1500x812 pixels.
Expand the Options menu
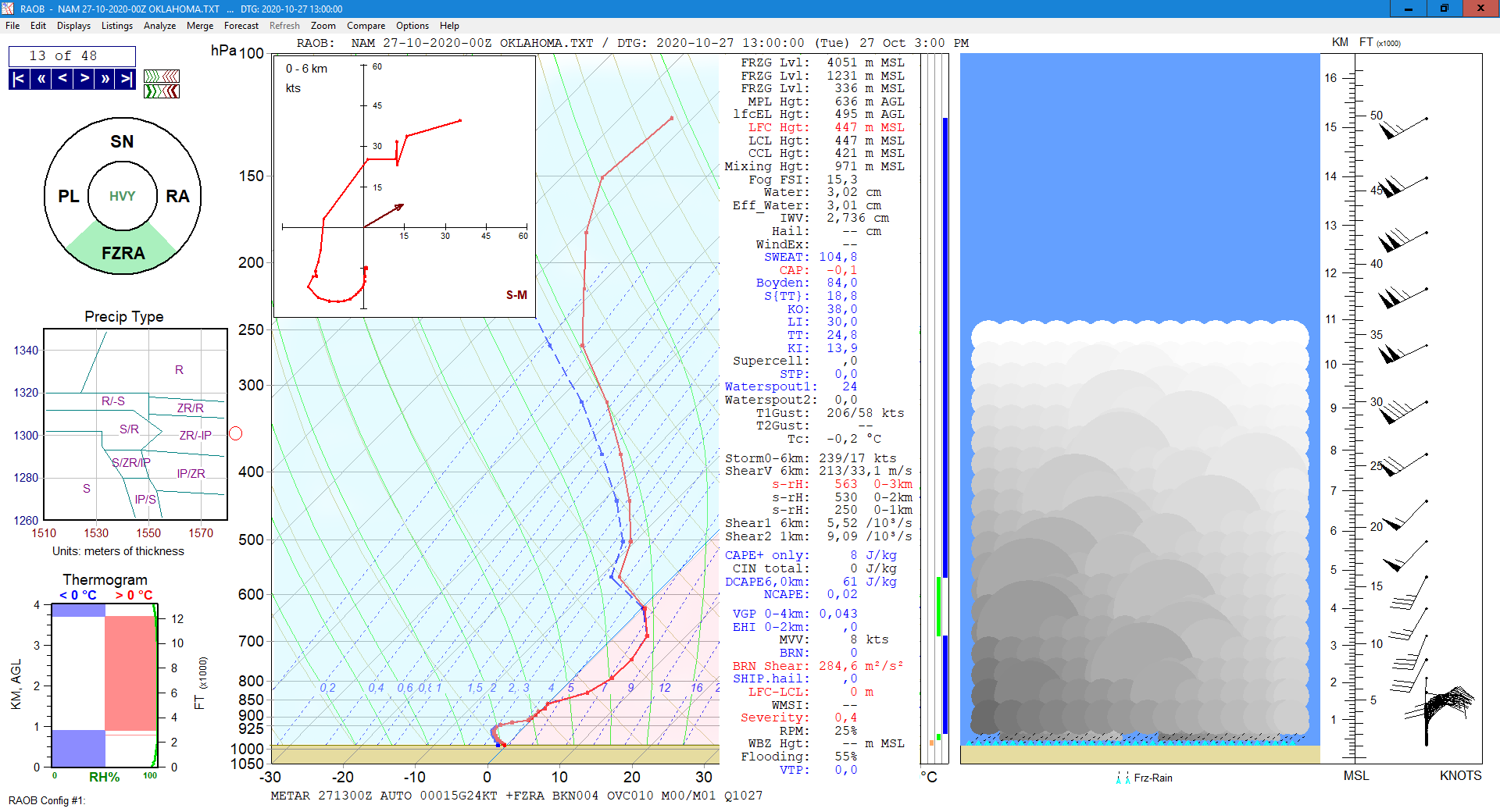click(412, 26)
